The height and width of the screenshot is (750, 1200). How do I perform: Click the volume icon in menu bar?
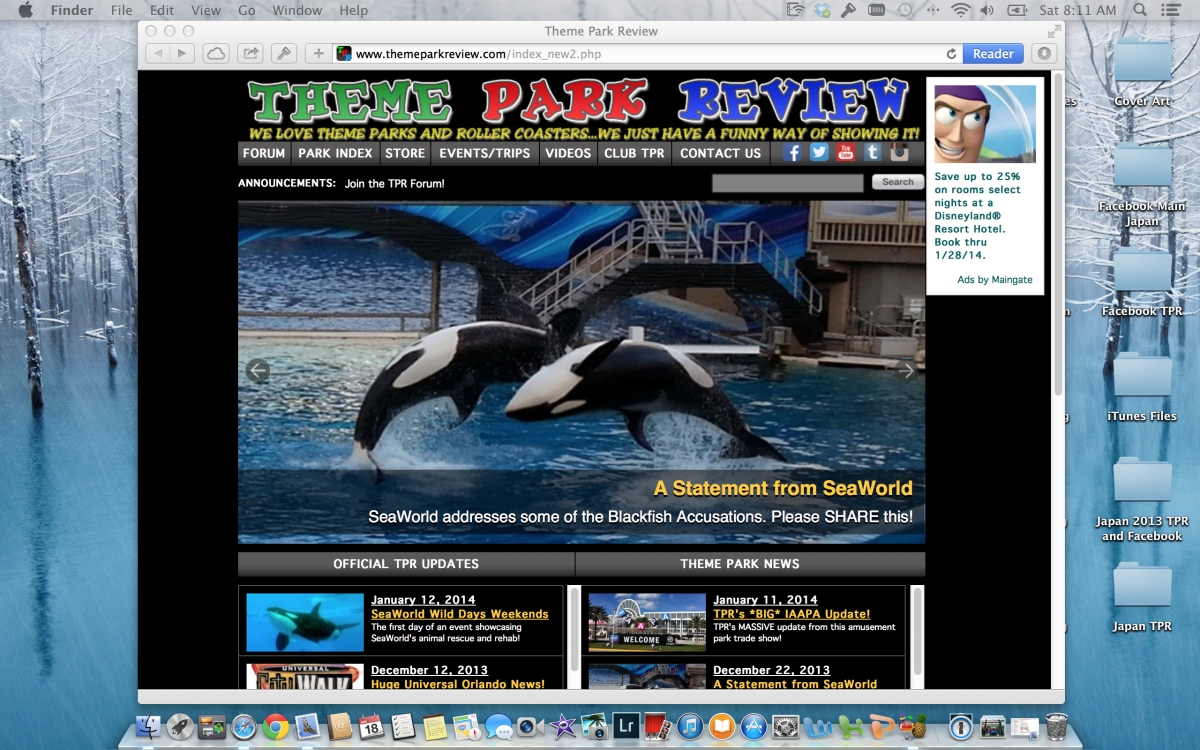pyautogui.click(x=988, y=10)
